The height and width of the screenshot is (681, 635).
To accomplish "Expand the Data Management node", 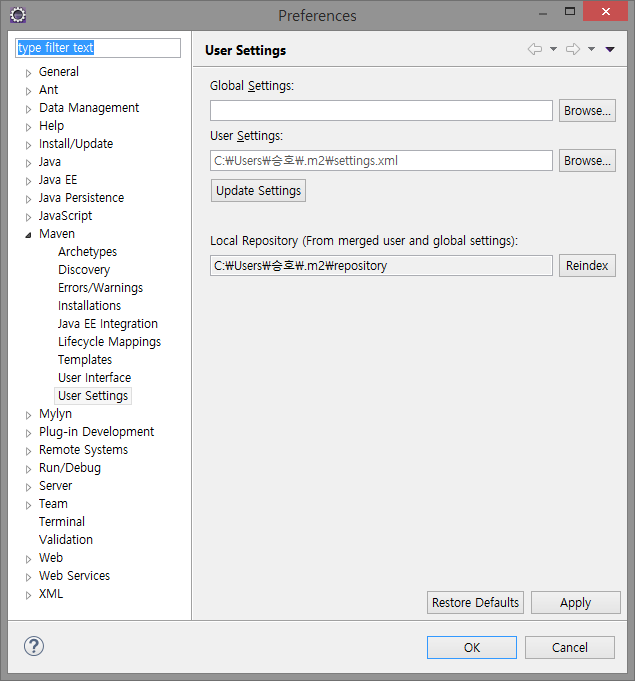I will (28, 109).
